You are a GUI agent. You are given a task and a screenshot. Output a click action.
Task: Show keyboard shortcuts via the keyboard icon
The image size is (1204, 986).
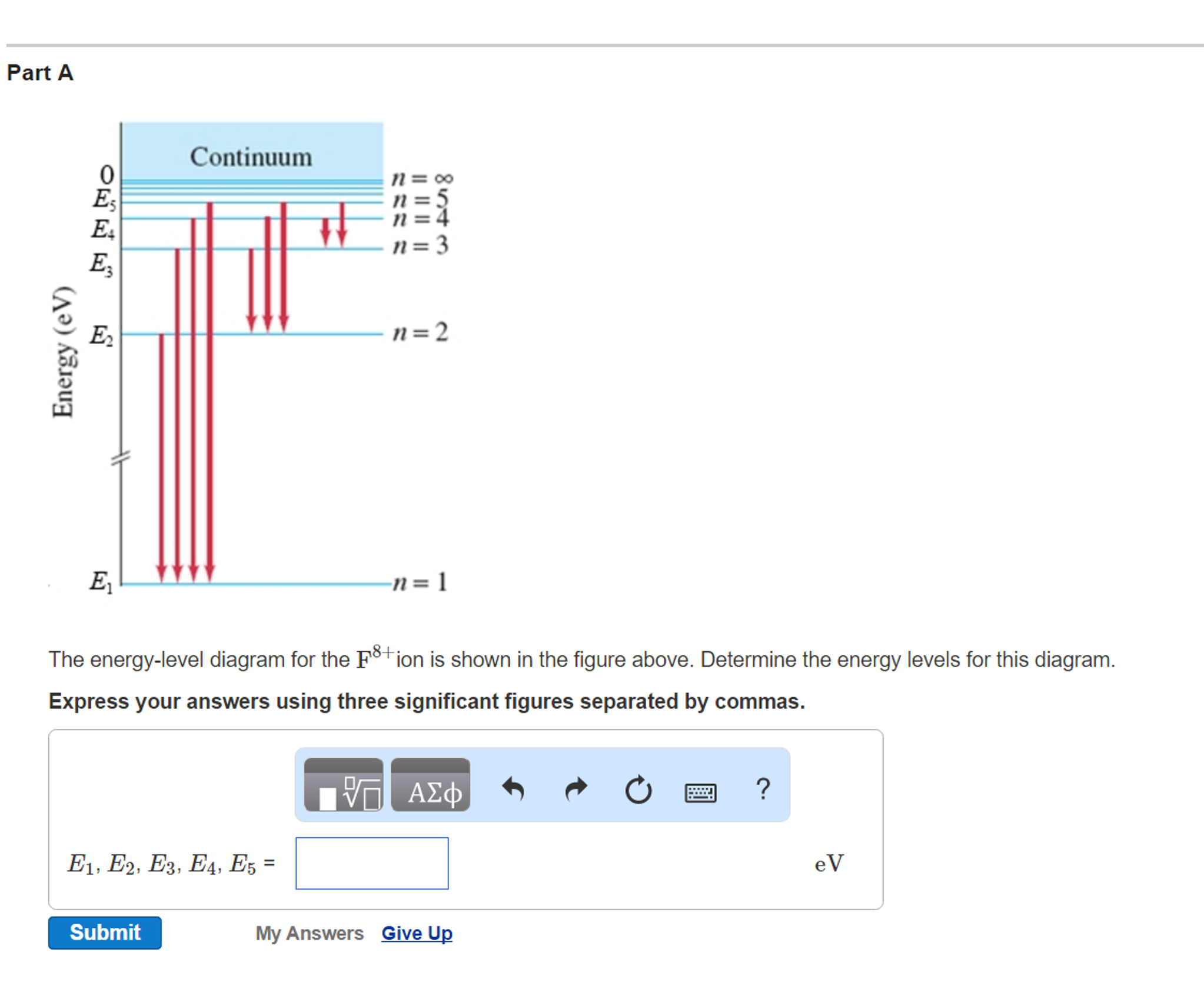[700, 792]
